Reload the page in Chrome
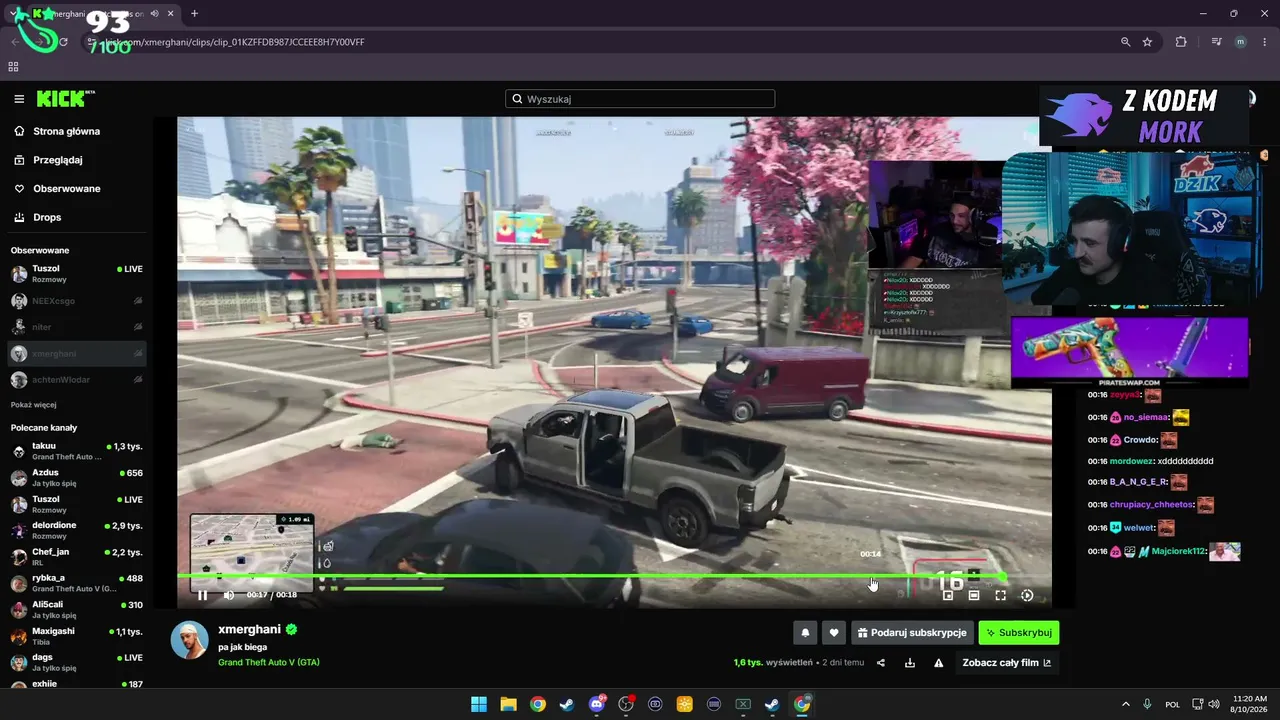The height and width of the screenshot is (720, 1280). coord(63,42)
